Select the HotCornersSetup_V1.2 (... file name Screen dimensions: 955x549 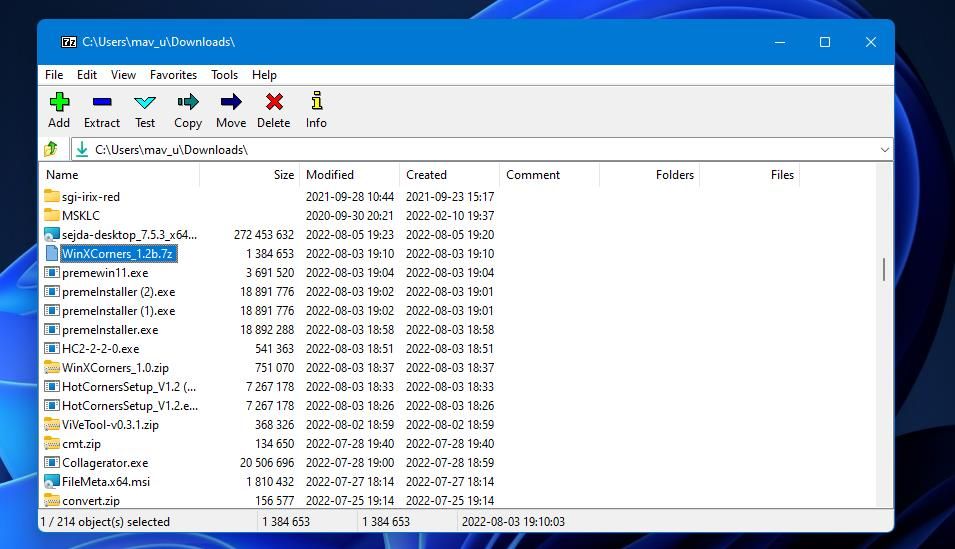click(x=129, y=386)
